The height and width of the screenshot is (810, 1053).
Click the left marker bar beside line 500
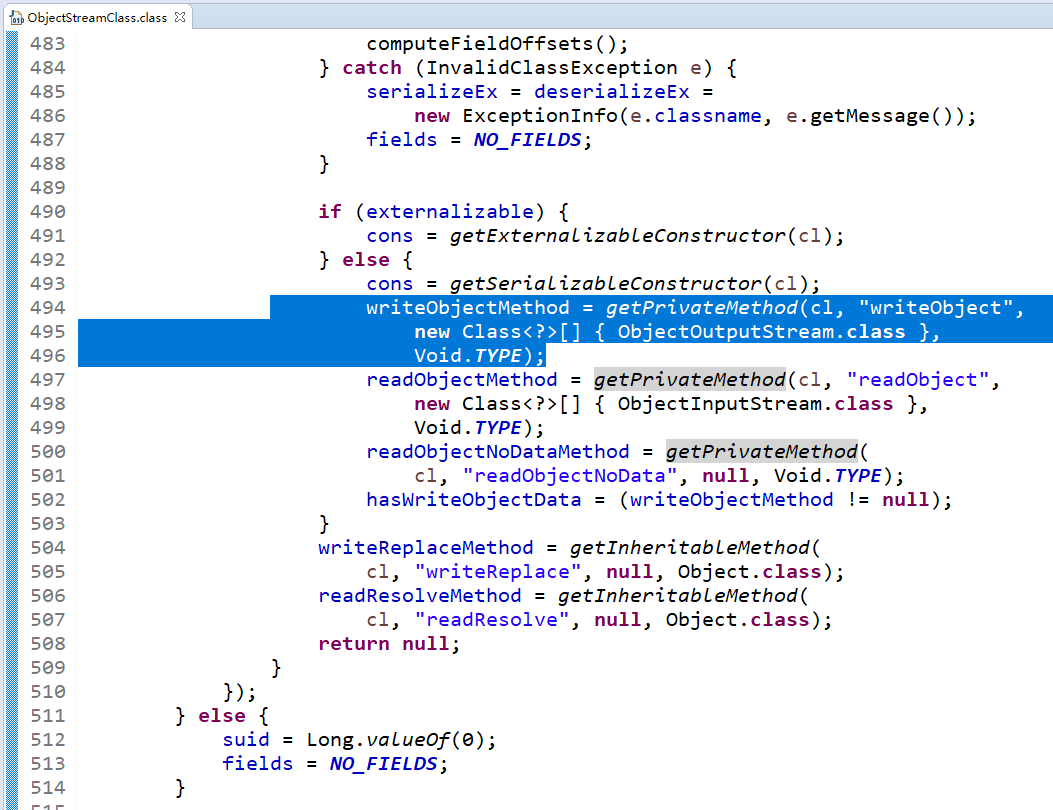coord(12,451)
